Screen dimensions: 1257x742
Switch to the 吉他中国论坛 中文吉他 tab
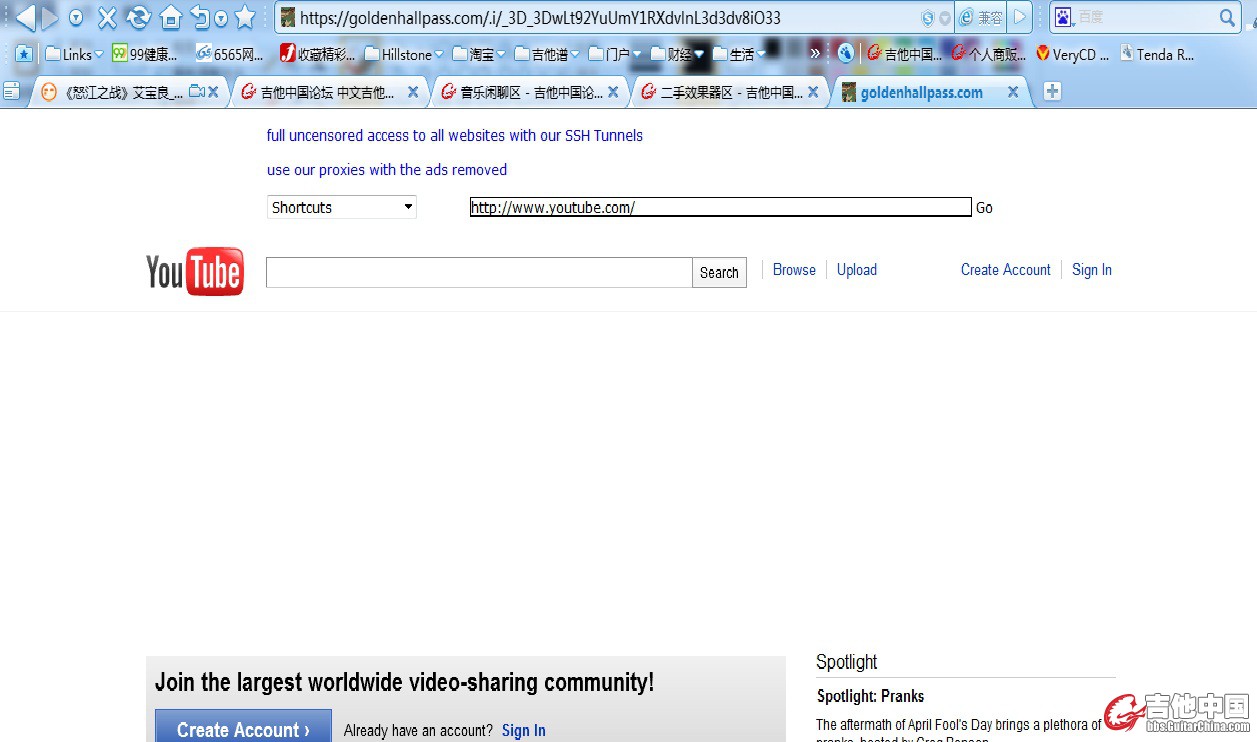pyautogui.click(x=328, y=92)
